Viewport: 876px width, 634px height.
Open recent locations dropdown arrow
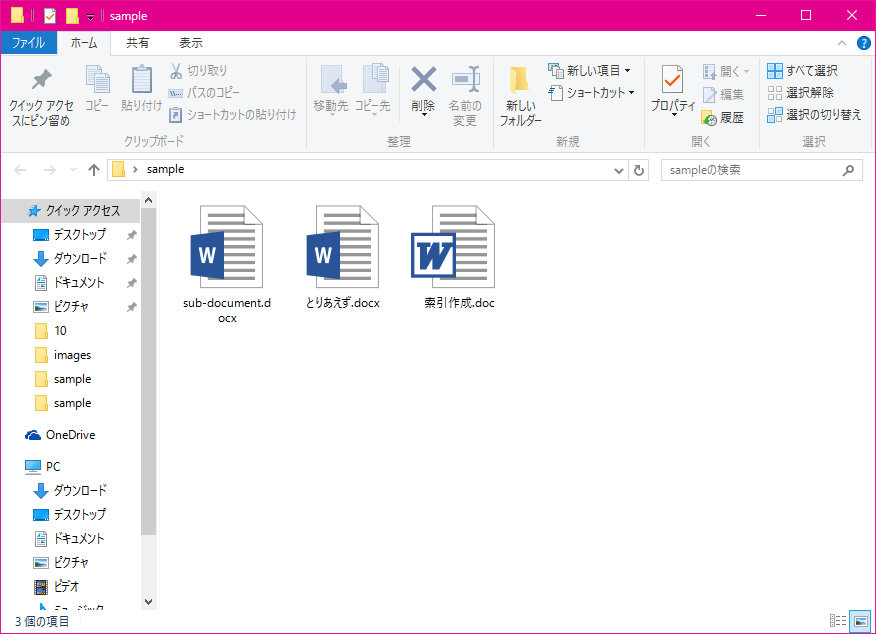coord(73,170)
